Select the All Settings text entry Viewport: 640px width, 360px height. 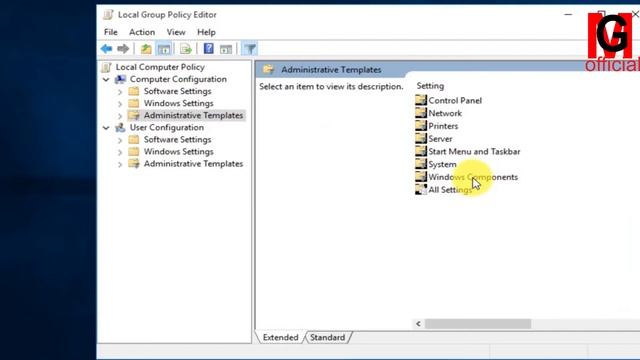[x=450, y=190]
